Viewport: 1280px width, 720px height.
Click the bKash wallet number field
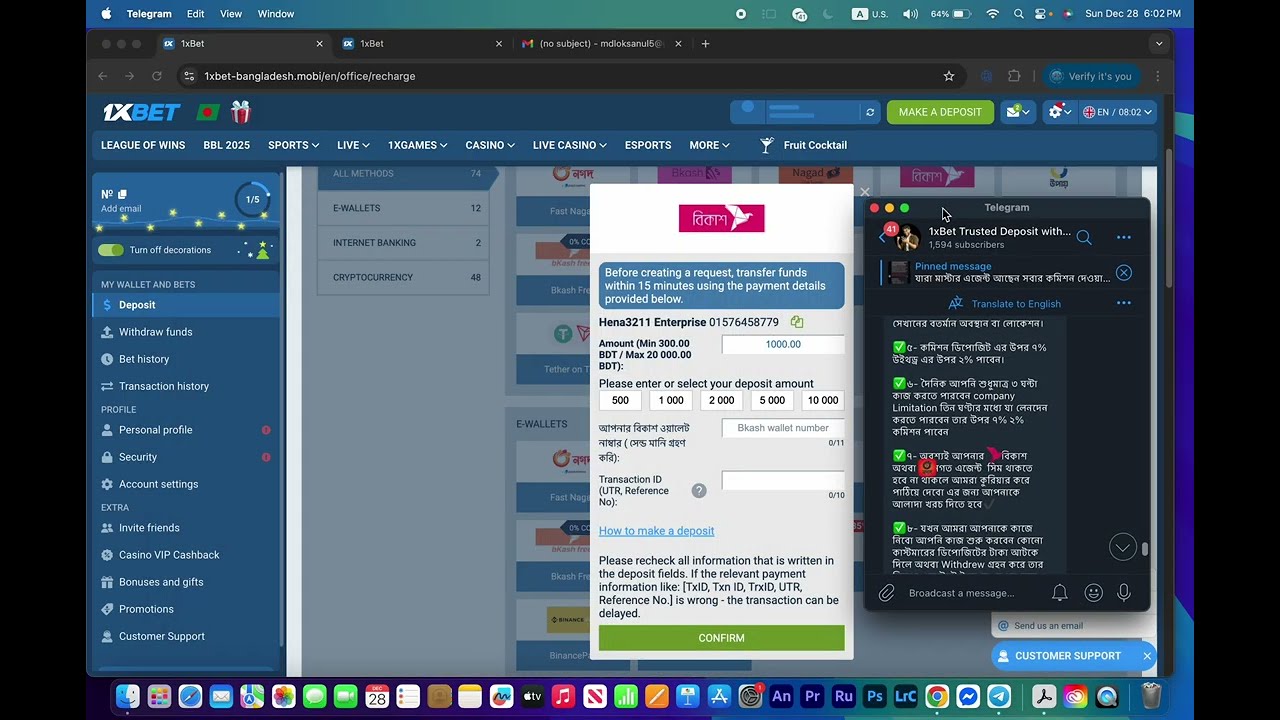[783, 428]
